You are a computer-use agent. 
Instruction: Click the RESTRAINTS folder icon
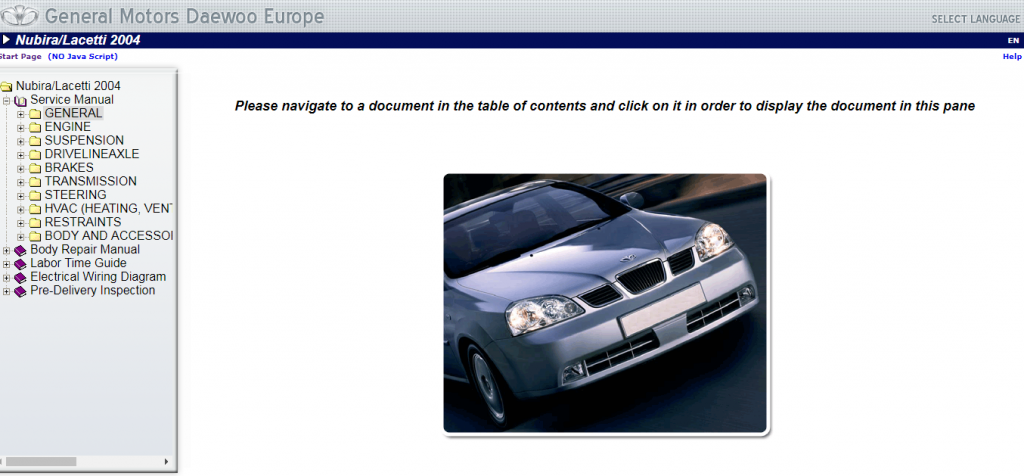[x=35, y=223]
